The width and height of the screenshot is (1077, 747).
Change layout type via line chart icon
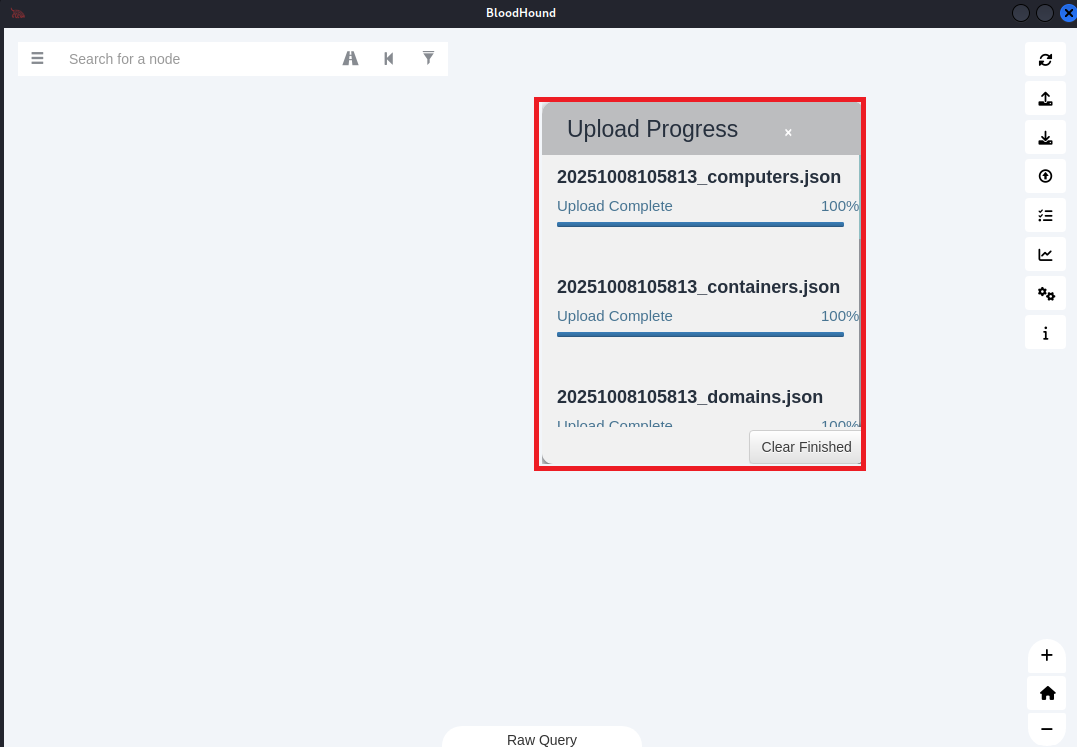(1045, 255)
